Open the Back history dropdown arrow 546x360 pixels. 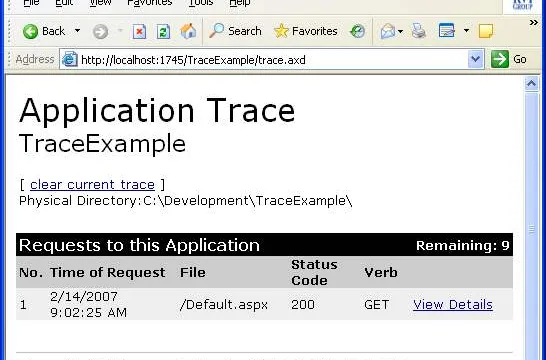pyautogui.click(x=78, y=31)
